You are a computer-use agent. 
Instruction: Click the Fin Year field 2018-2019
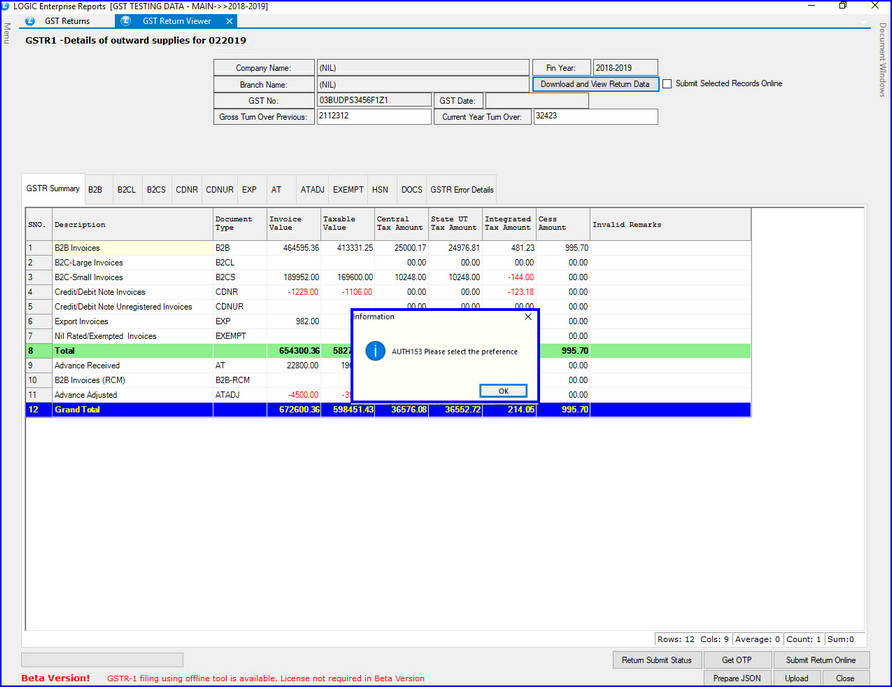pyautogui.click(x=625, y=68)
